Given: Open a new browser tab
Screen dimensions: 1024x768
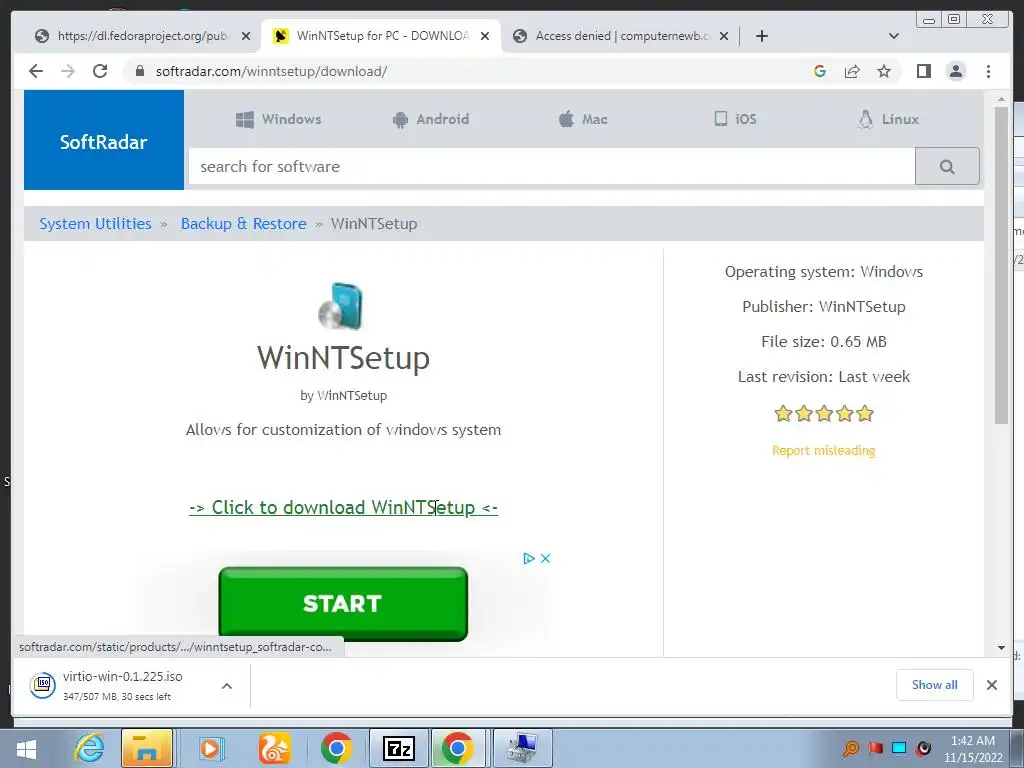Looking at the screenshot, I should click(761, 36).
